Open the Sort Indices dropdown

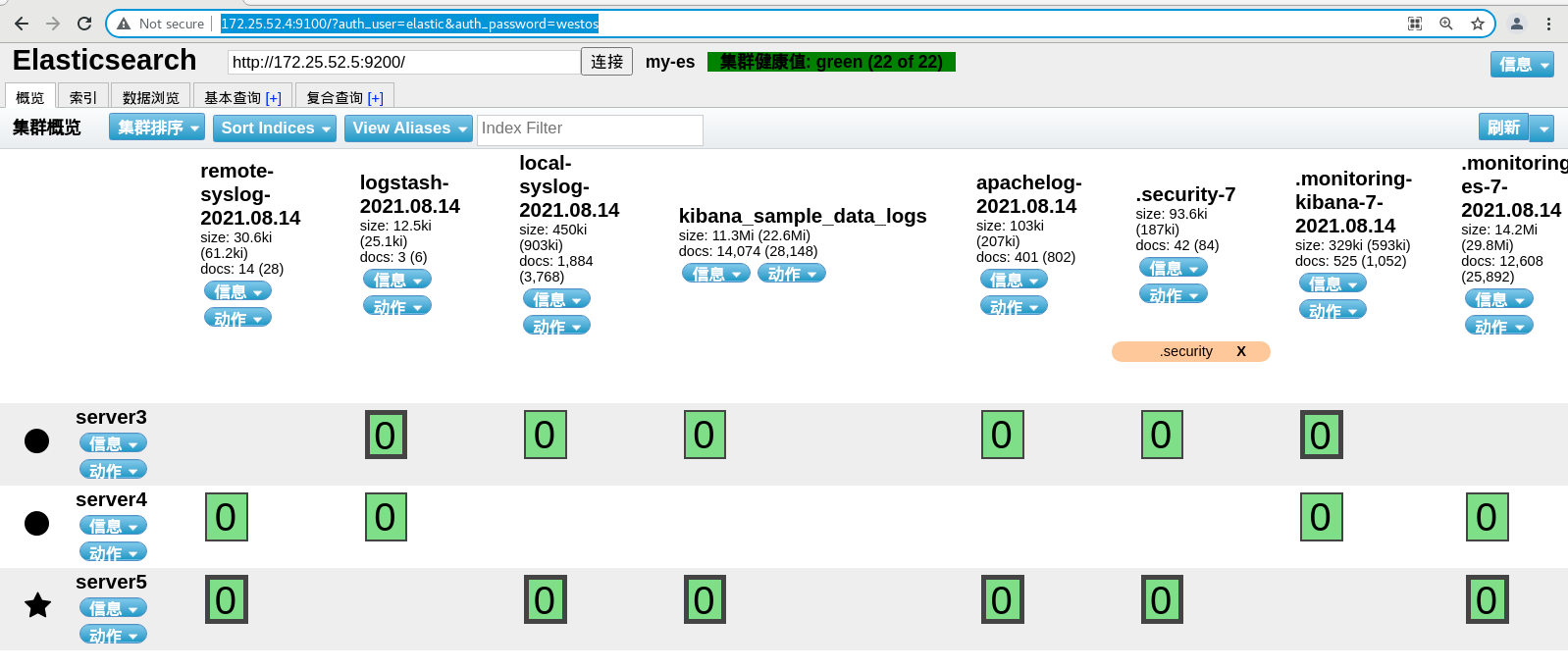(x=275, y=128)
